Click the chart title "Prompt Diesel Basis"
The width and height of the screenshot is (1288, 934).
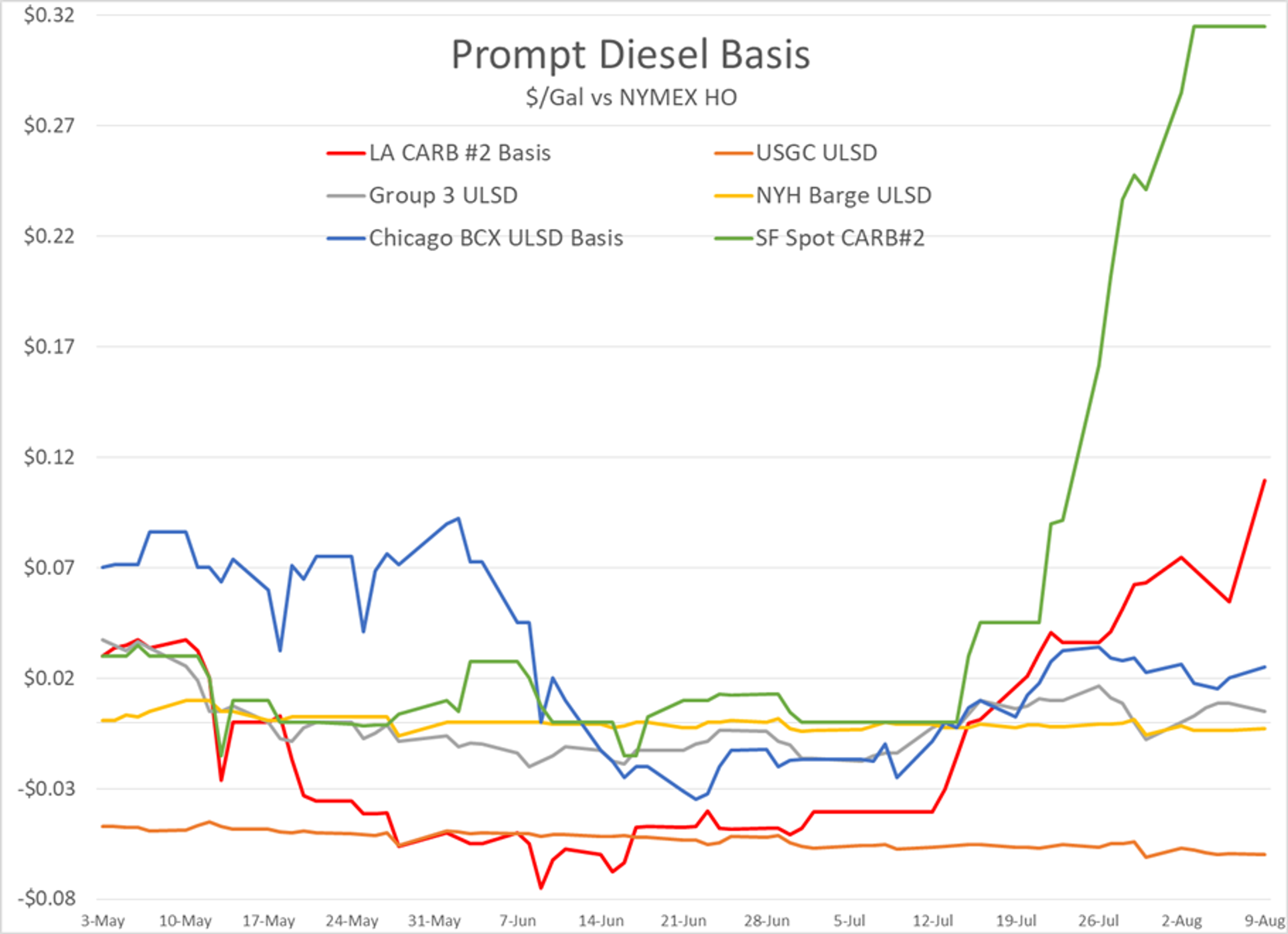point(630,55)
